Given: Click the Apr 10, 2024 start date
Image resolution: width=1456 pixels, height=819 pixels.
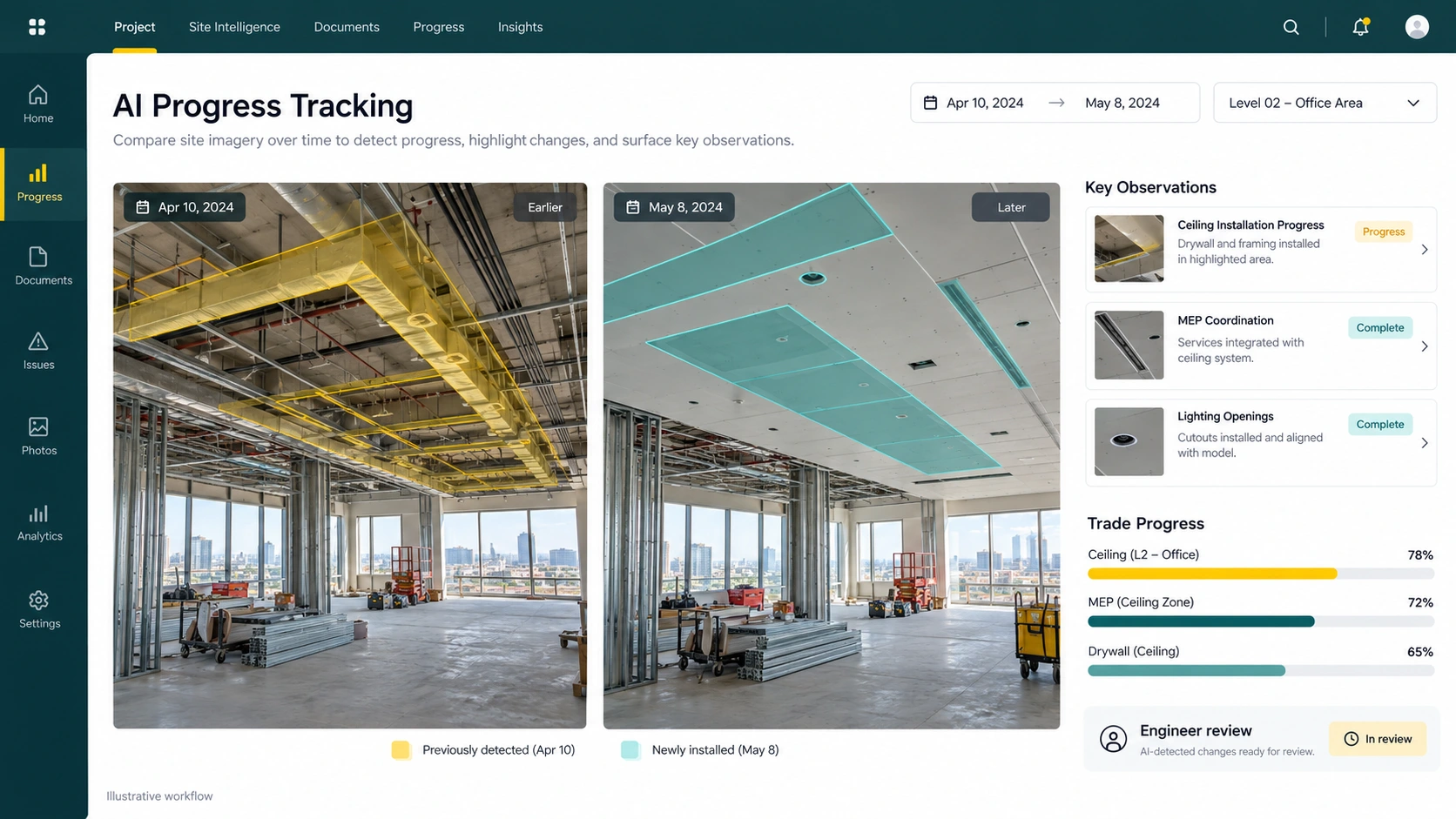Looking at the screenshot, I should [985, 103].
